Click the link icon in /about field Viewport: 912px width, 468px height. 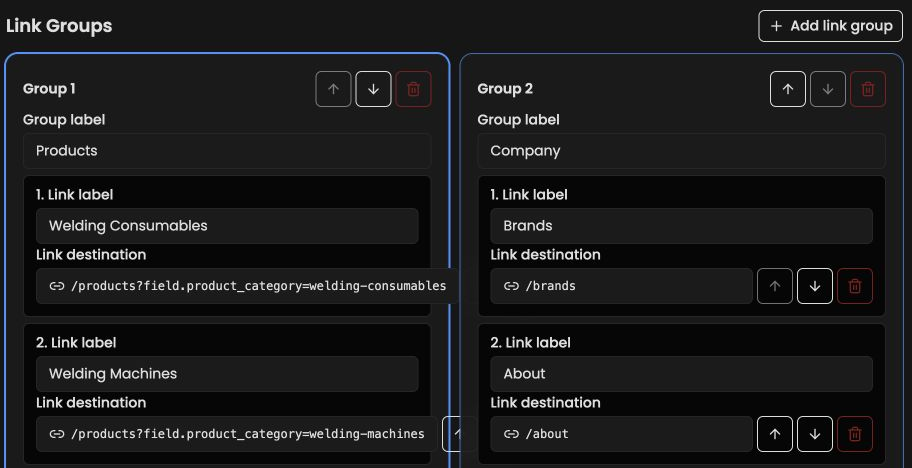point(511,434)
